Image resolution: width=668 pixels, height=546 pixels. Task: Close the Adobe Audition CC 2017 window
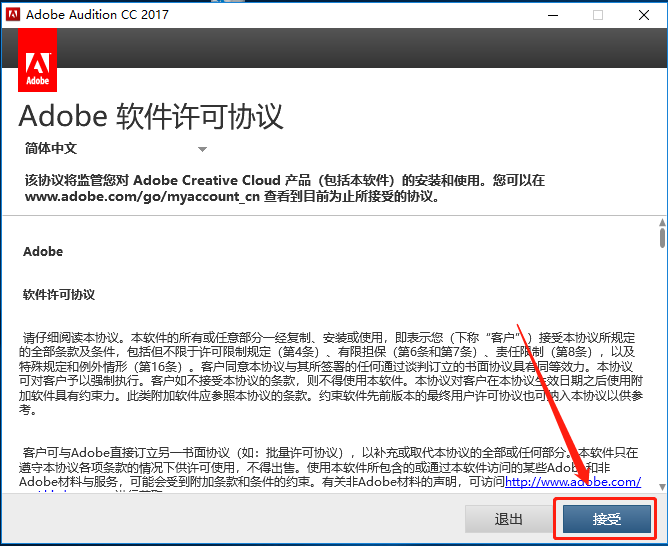point(644,15)
